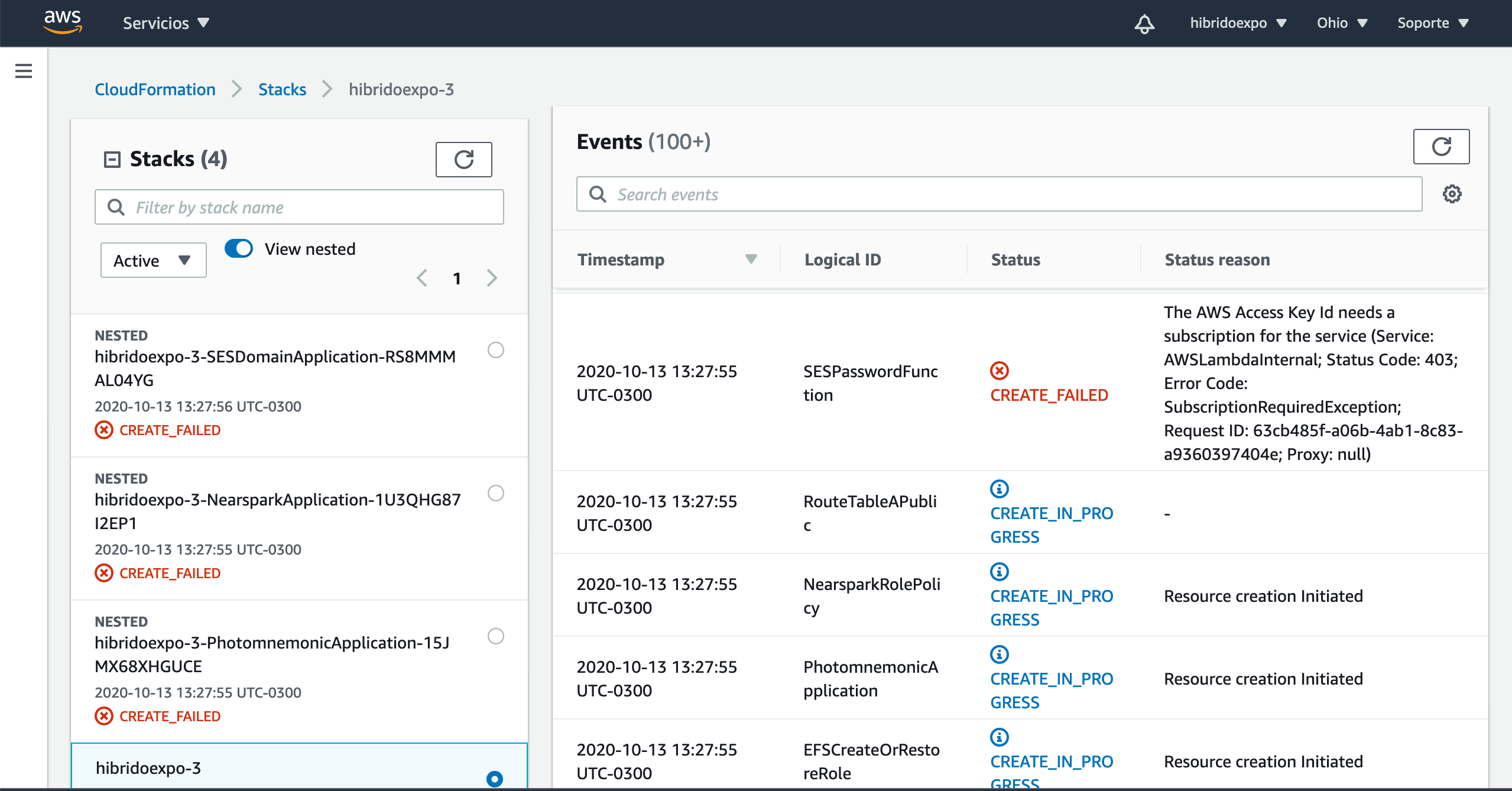Click the failed icon under NearsparkApplication stack
Screen dimensions: 1512x791
point(104,573)
